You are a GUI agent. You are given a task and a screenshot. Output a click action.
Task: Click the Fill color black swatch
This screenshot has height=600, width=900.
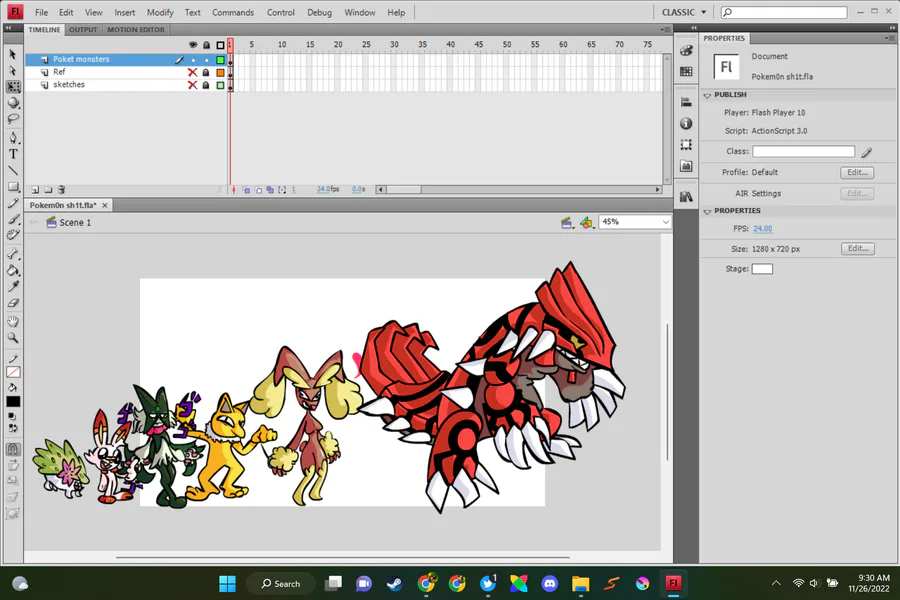13,401
